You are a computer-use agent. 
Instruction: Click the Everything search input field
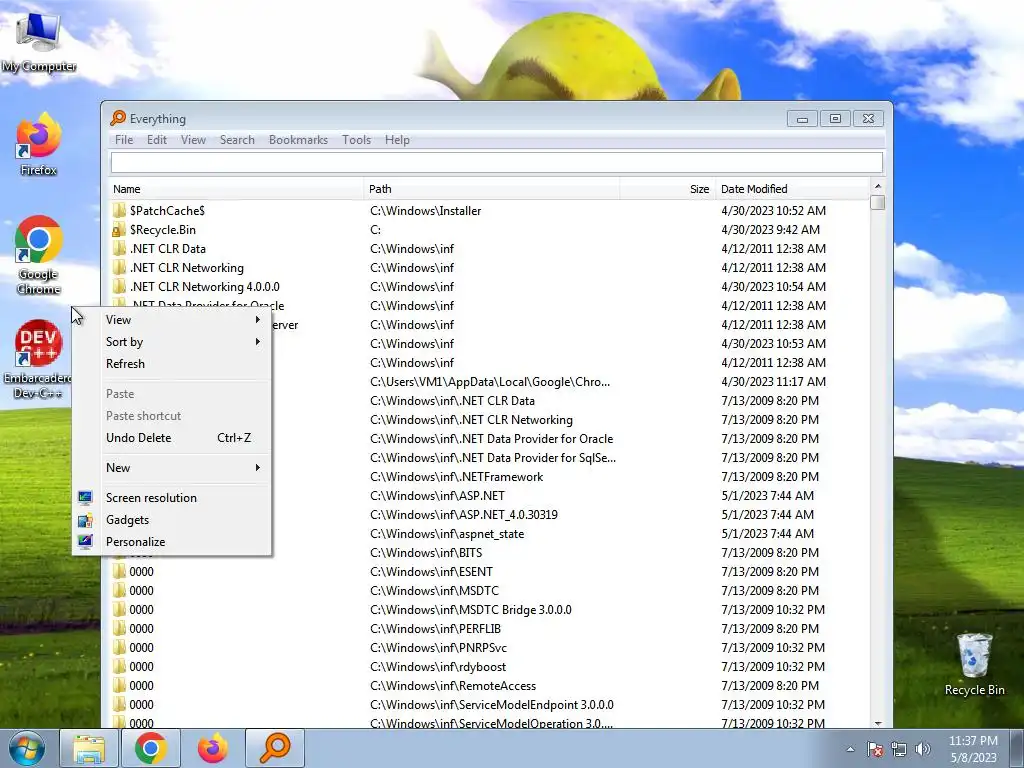click(496, 163)
